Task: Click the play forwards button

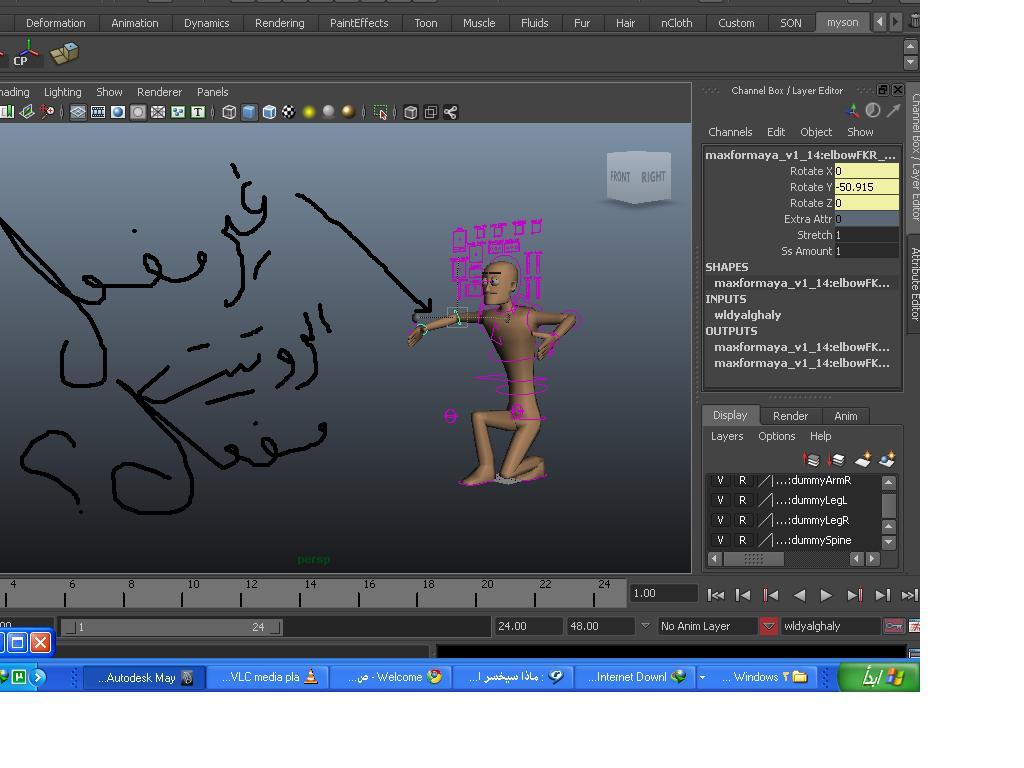Action: coord(825,595)
